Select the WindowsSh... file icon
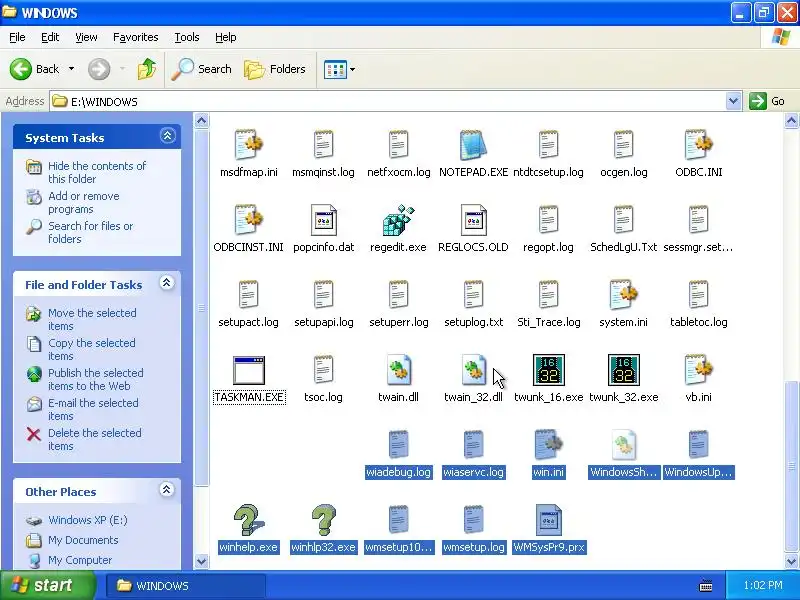The height and width of the screenshot is (600, 800). click(623, 445)
